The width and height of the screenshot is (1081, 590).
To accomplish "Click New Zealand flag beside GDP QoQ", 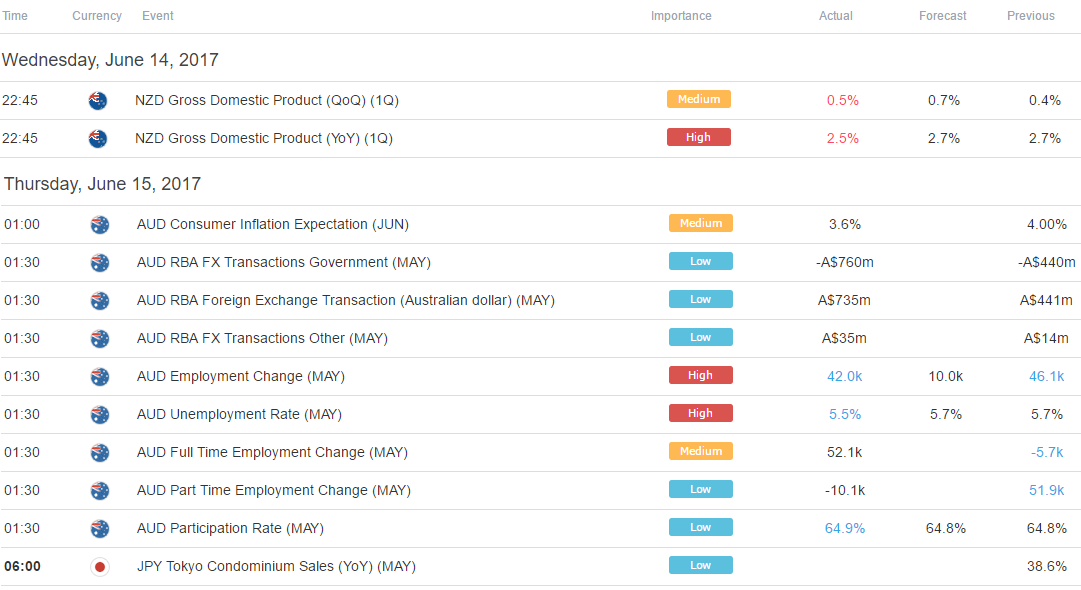I will [98, 101].
